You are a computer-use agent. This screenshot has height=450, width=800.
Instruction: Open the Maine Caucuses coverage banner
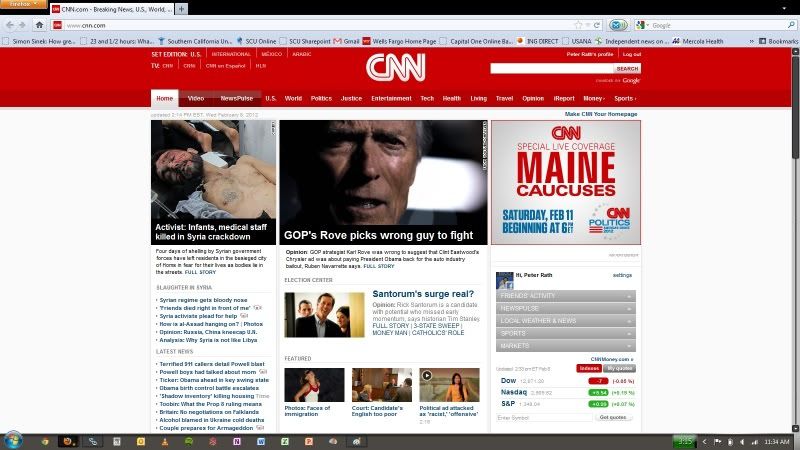(x=566, y=182)
